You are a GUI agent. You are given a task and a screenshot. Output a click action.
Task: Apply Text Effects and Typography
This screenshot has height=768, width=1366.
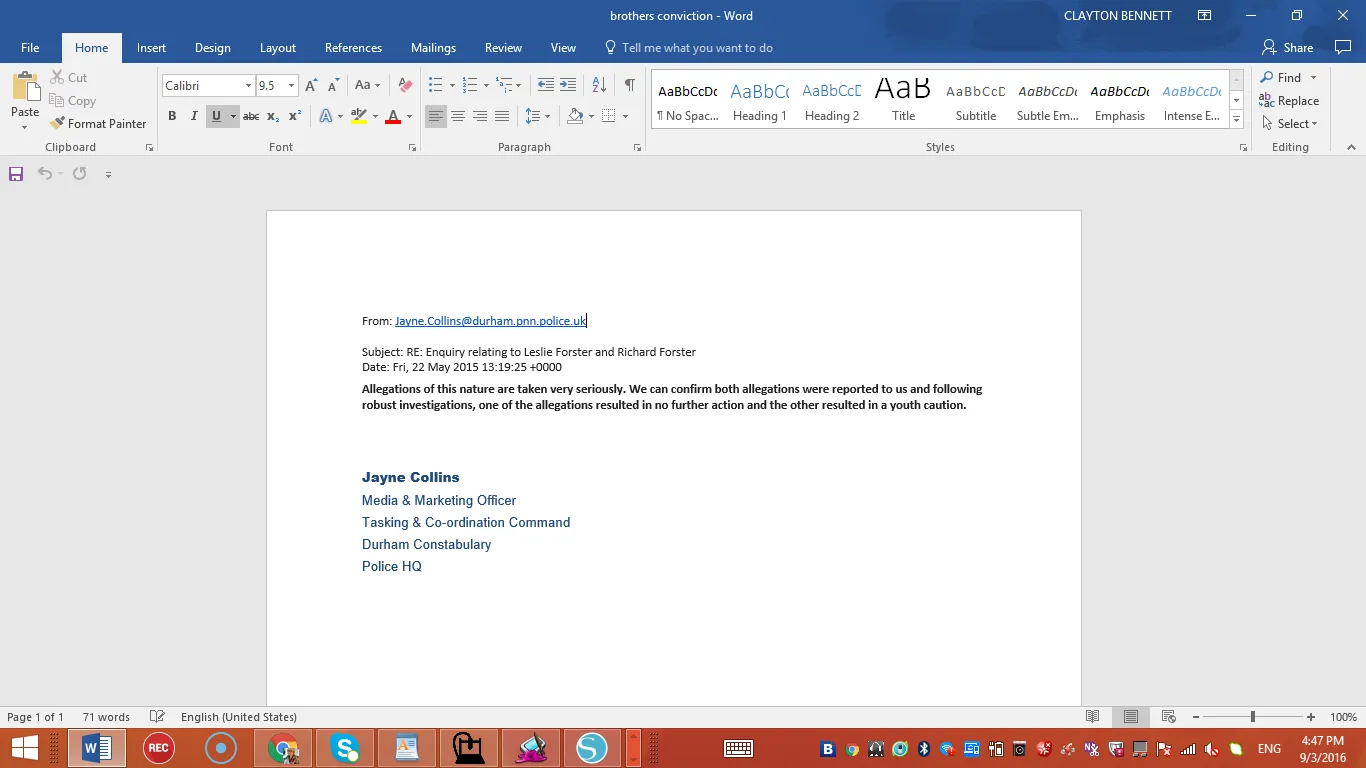click(326, 116)
